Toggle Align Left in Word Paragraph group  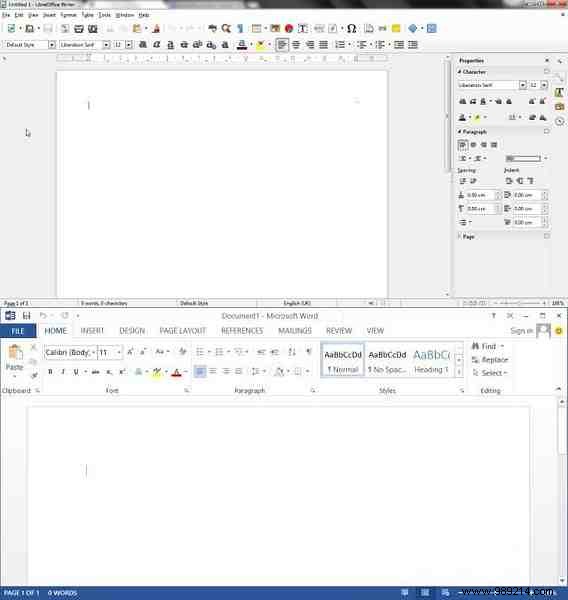click(x=200, y=371)
